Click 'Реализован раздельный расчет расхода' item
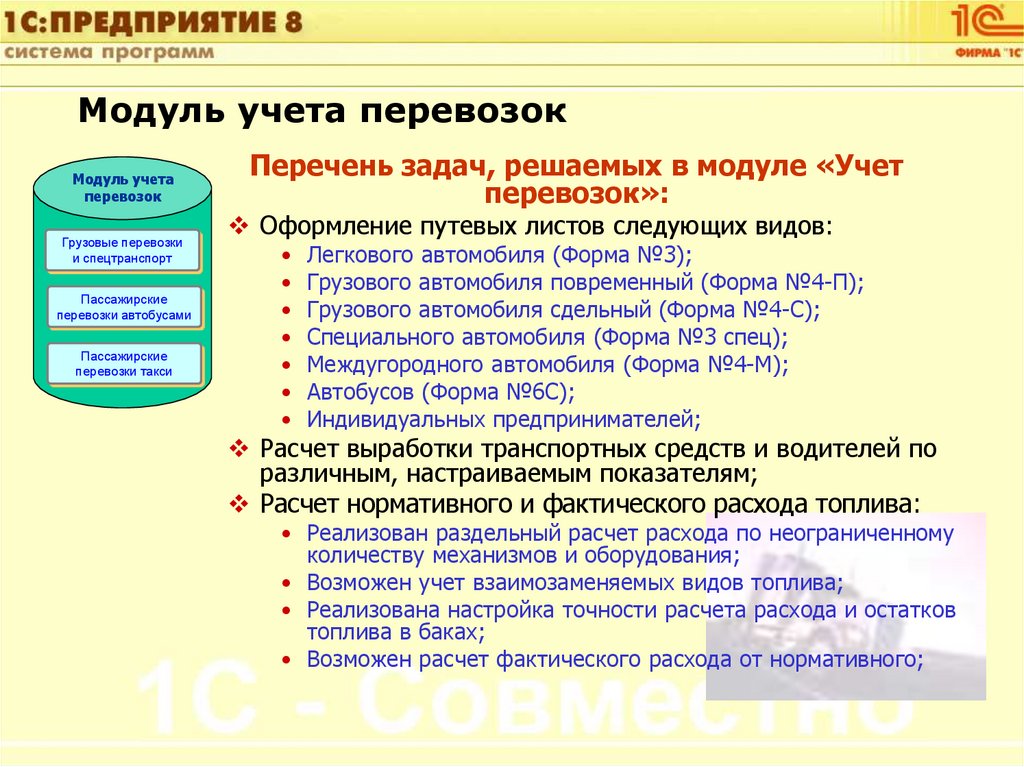The height and width of the screenshot is (767, 1024). point(630,544)
